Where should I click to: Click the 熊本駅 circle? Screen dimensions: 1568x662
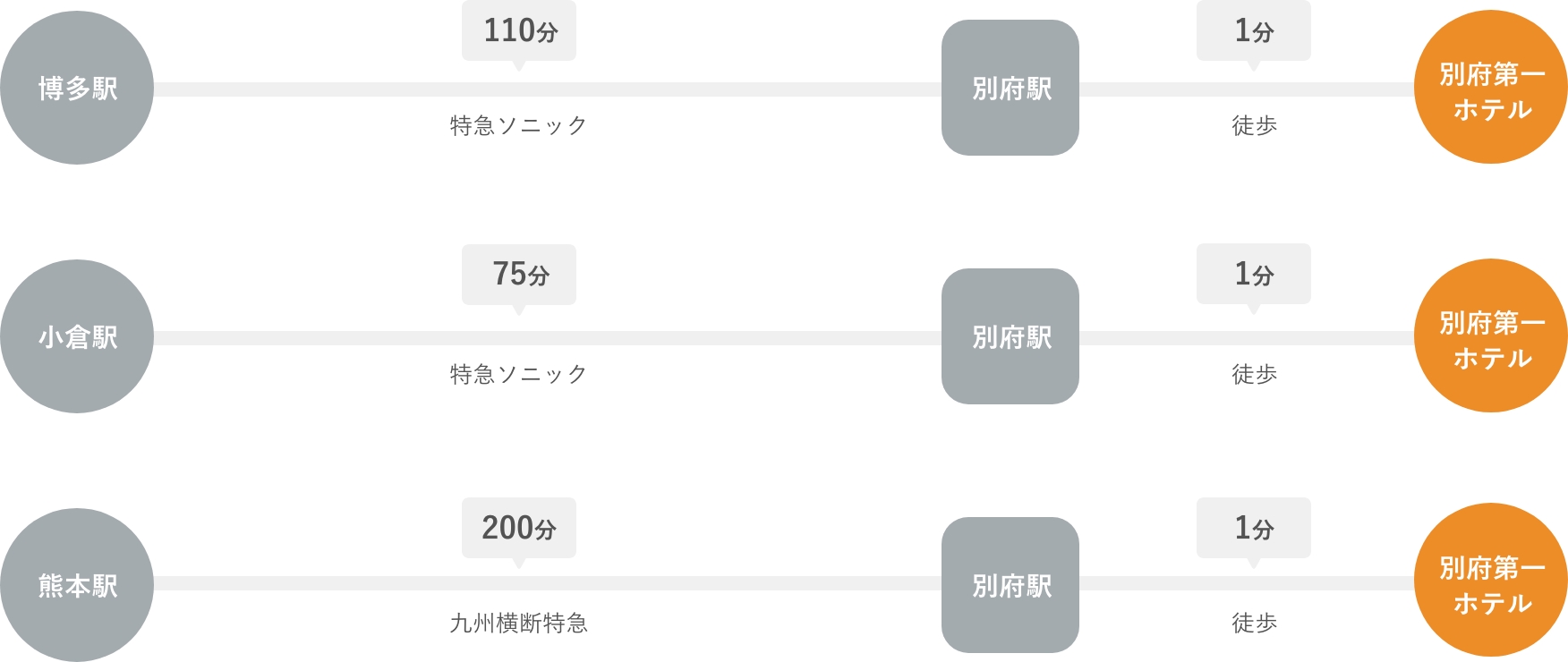(77, 585)
